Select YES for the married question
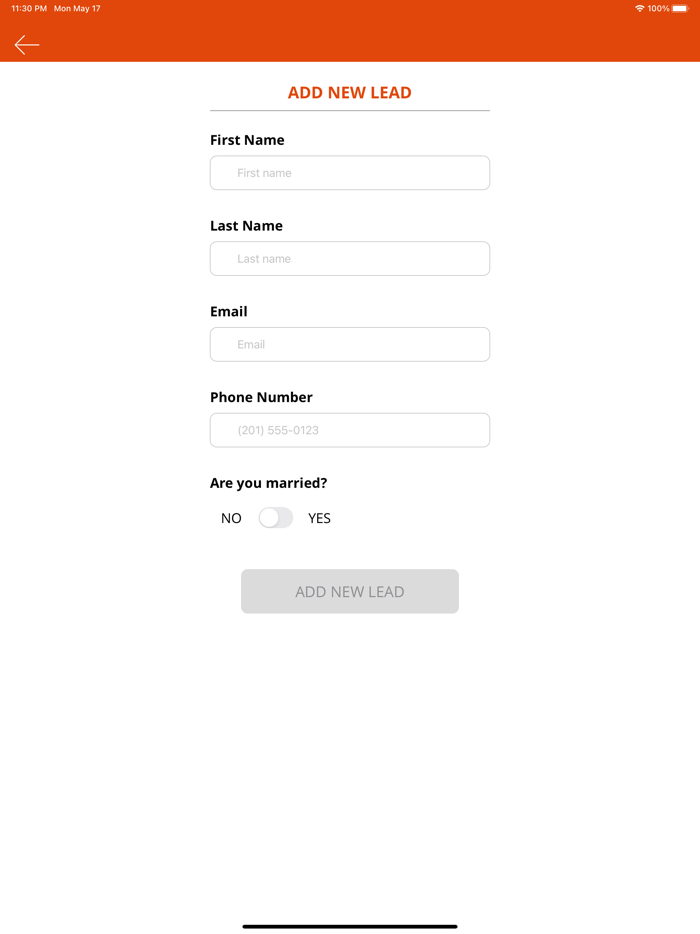 coord(319,518)
